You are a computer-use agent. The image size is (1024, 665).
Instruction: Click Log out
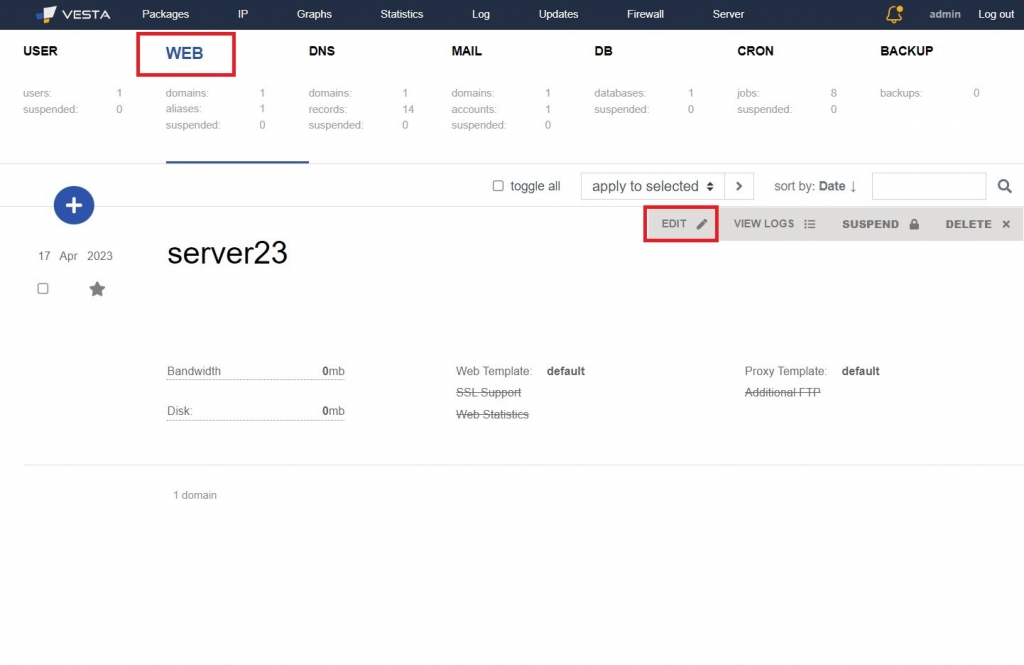pyautogui.click(x=996, y=14)
